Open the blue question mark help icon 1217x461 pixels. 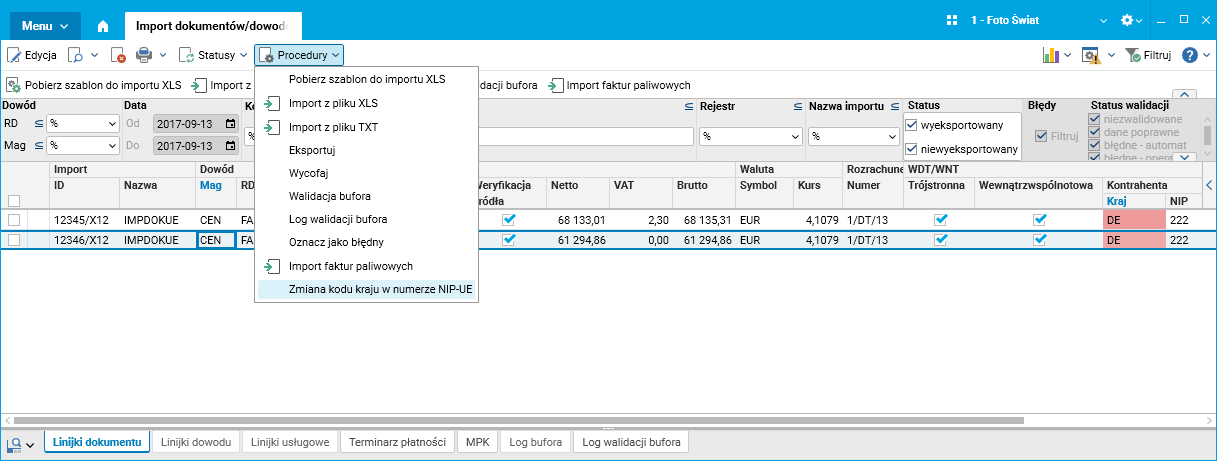click(1190, 56)
